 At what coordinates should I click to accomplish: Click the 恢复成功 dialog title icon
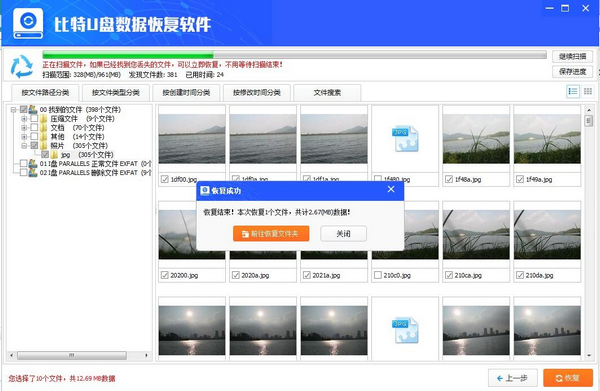point(205,191)
